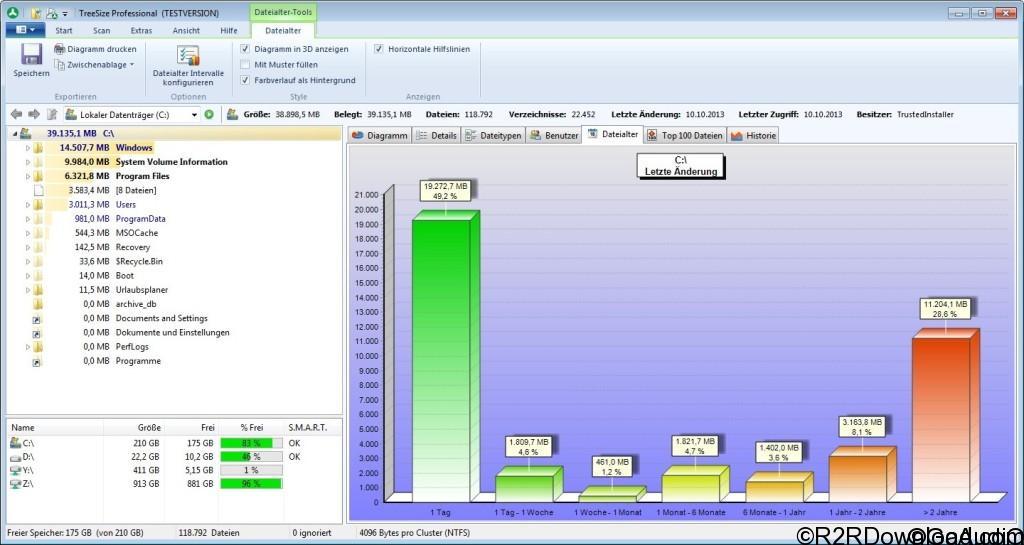
Task: Click the Speichern save icon
Action: coord(30,54)
